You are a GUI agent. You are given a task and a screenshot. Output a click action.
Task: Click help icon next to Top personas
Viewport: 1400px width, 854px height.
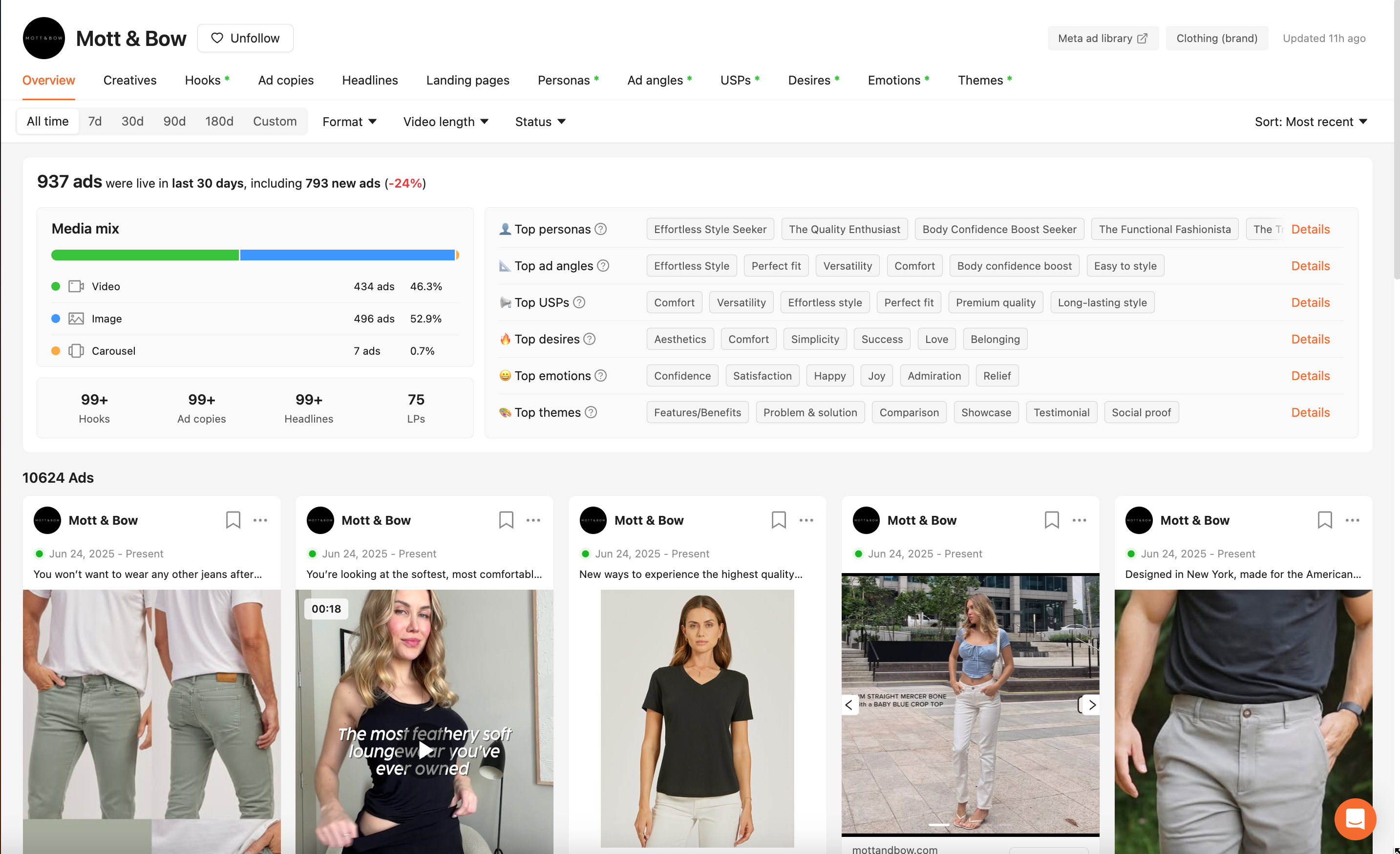[600, 229]
